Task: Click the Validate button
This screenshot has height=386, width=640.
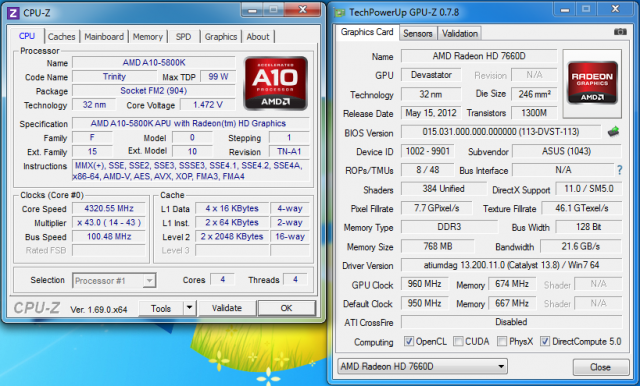Action: pyautogui.click(x=227, y=308)
